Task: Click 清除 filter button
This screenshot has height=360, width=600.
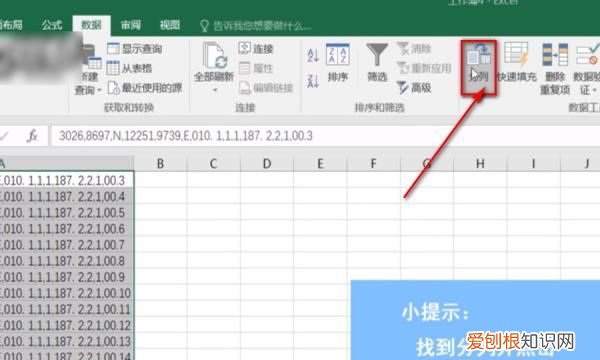Action: tap(414, 49)
